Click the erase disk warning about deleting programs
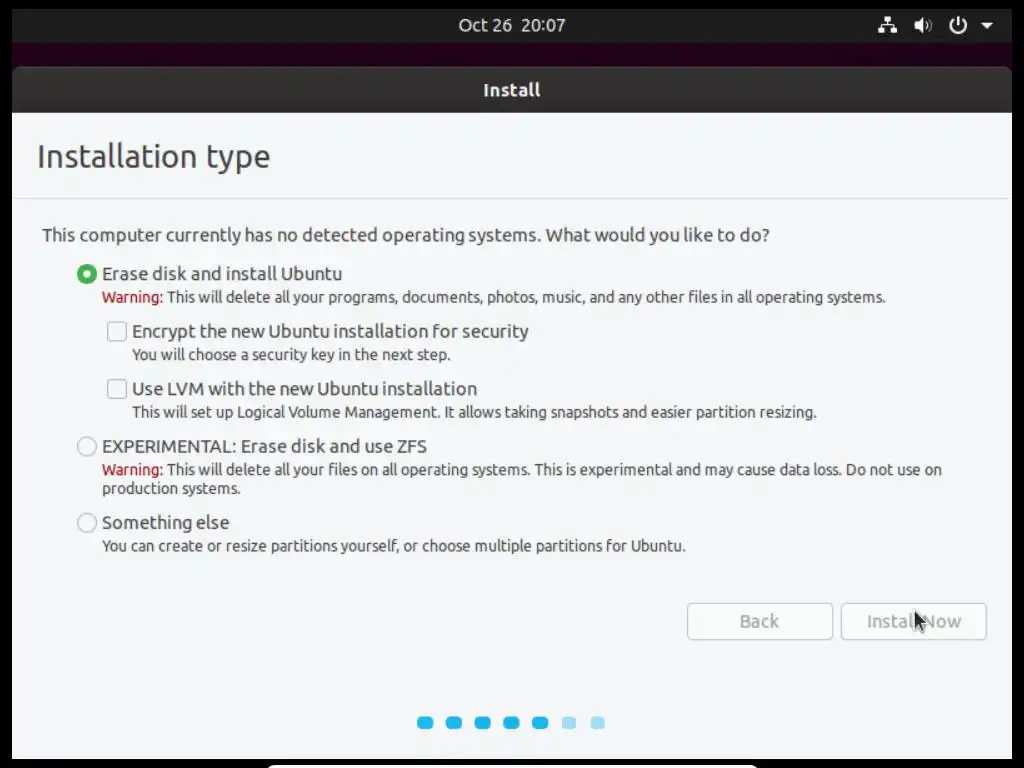Viewport: 1024px width, 768px height. point(494,297)
